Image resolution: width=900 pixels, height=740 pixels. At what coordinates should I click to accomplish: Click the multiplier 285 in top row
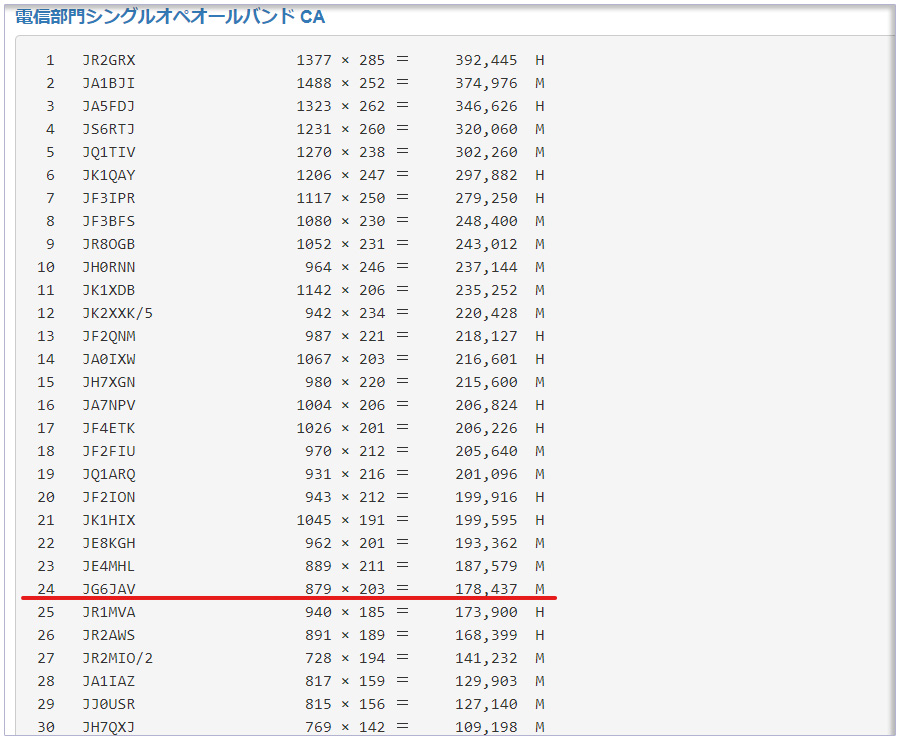[372, 60]
